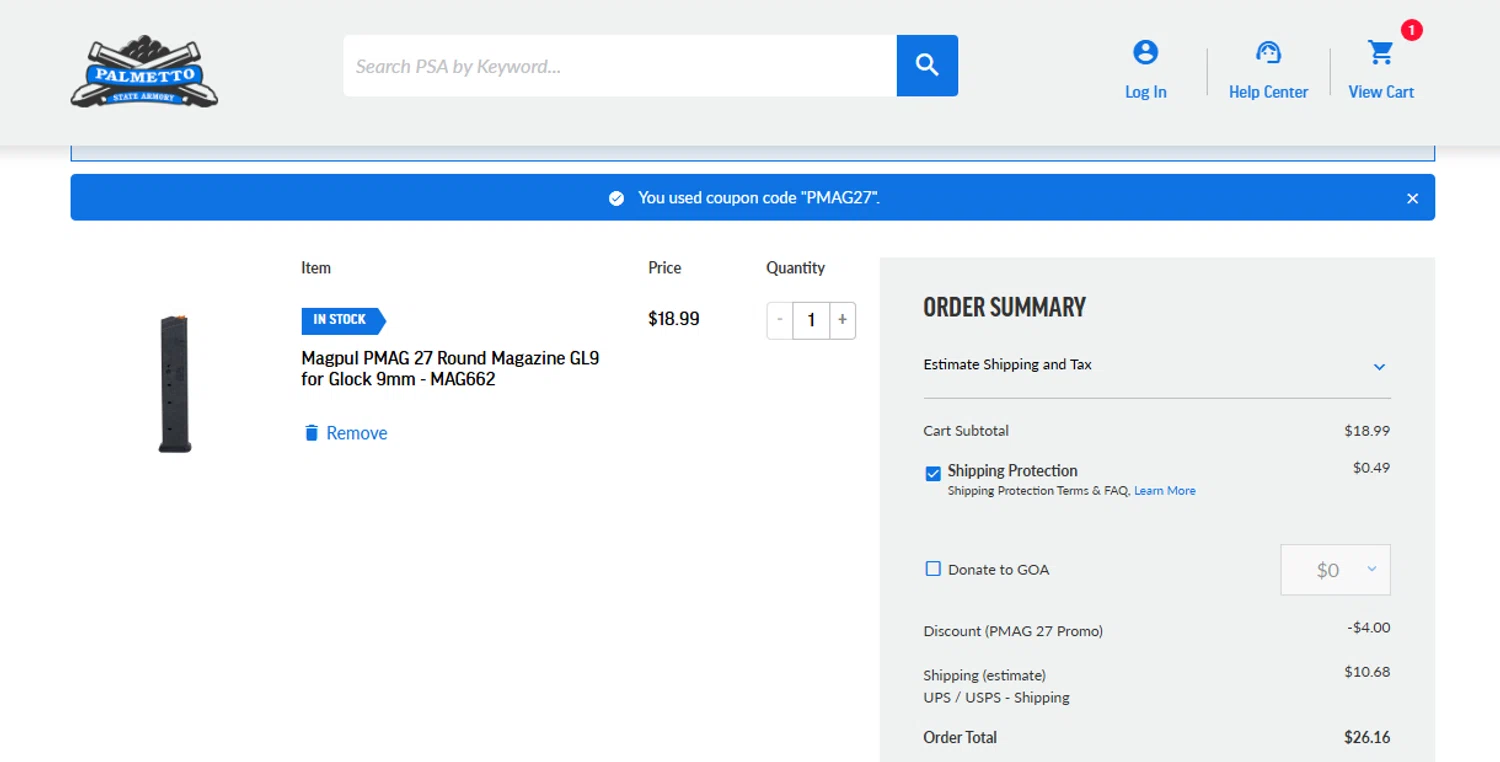Click the Log In link

[1145, 92]
